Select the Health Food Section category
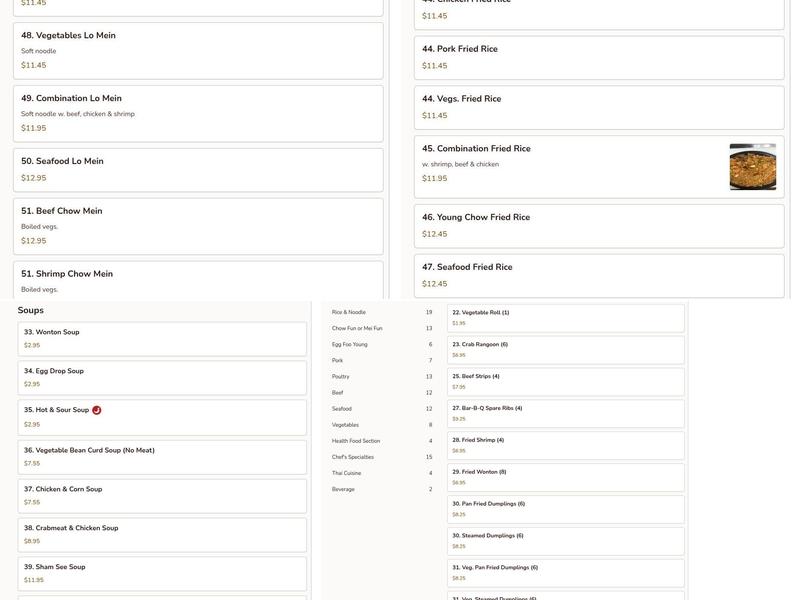The width and height of the screenshot is (800, 600). (356, 441)
